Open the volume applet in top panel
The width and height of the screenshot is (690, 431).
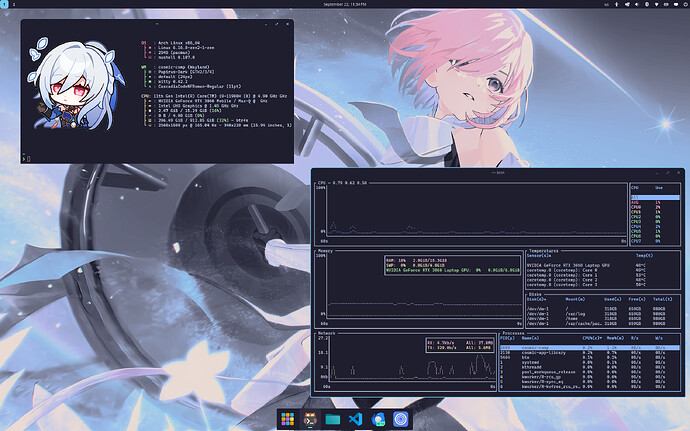pyautogui.click(x=637, y=4)
